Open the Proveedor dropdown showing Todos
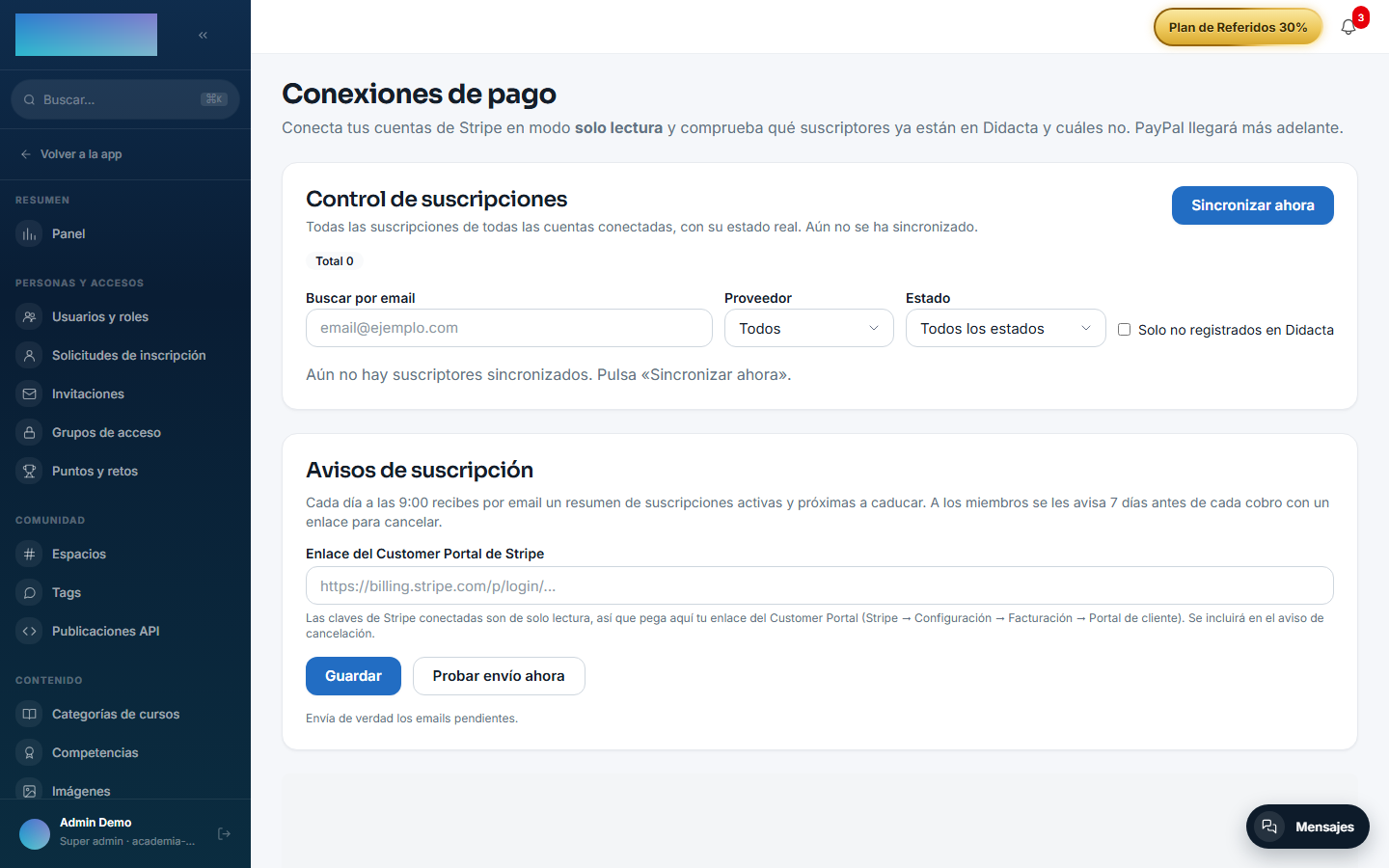 809,329
